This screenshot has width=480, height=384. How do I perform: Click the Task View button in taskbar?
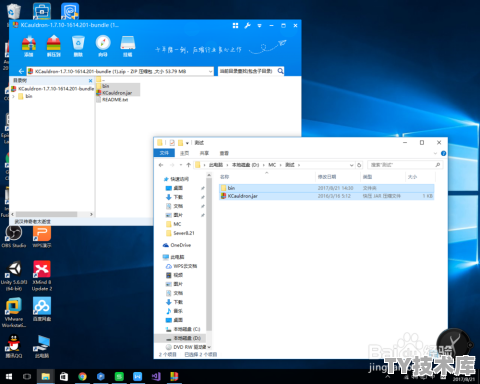click(x=27, y=377)
